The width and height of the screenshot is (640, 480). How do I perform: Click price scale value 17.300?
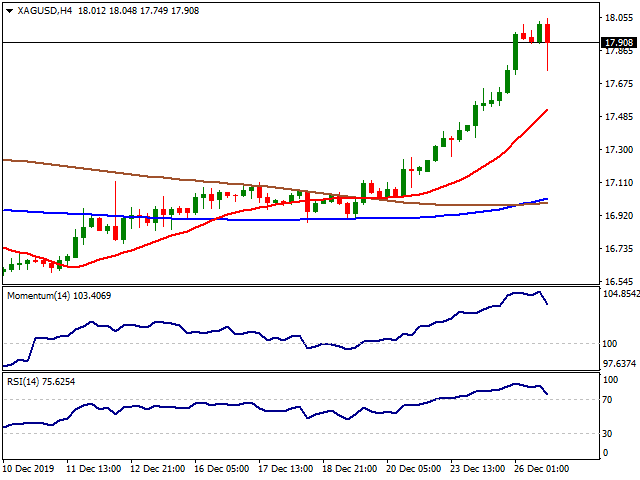pos(619,150)
